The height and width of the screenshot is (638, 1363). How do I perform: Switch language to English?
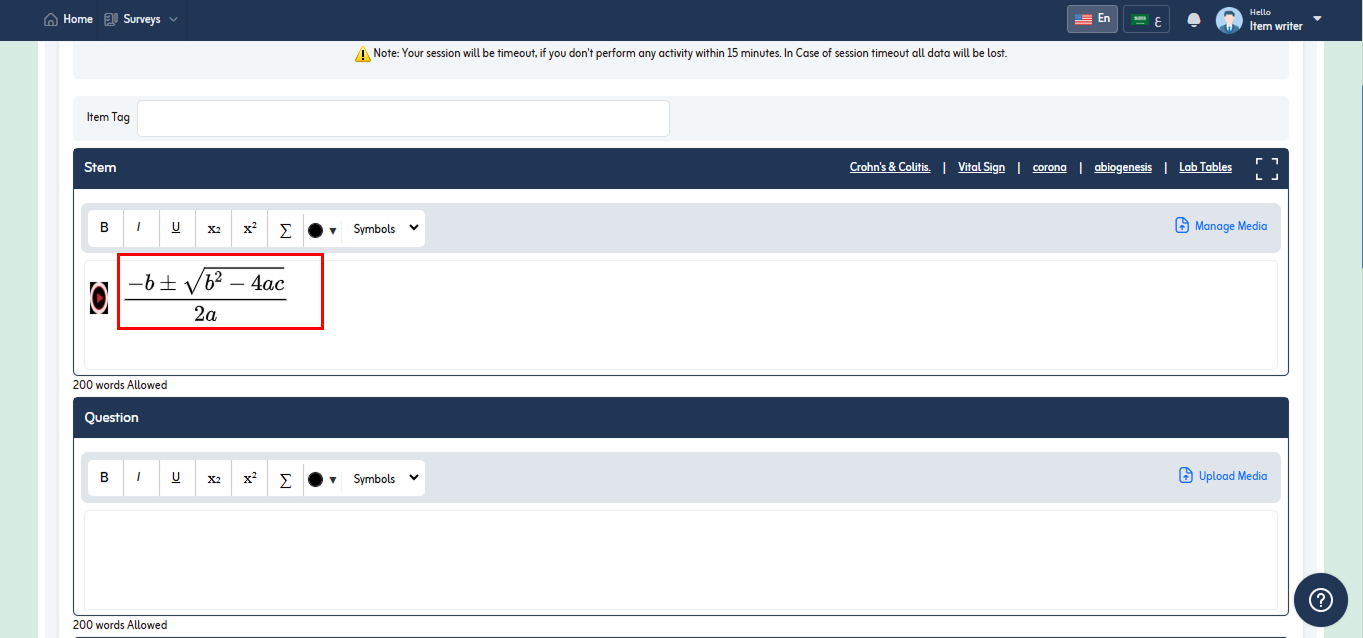click(x=1092, y=19)
